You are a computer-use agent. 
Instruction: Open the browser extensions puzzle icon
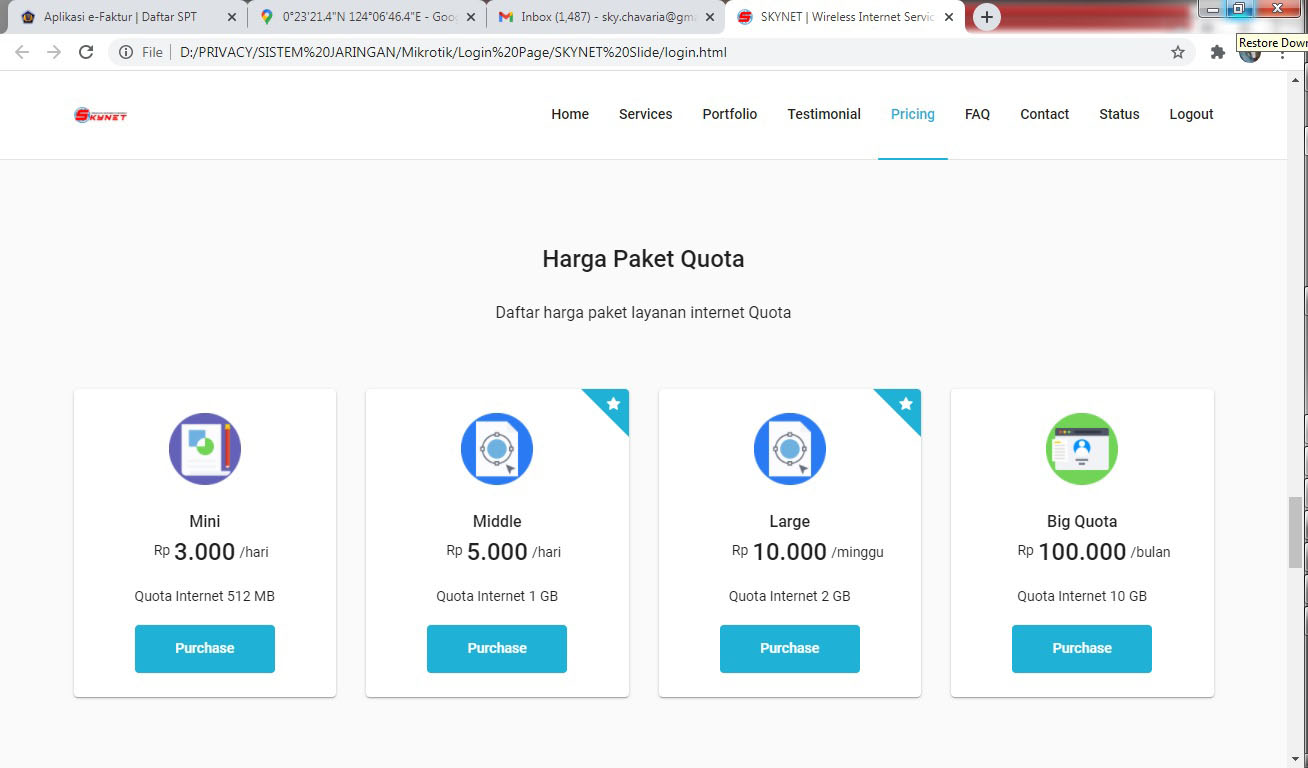(1217, 52)
